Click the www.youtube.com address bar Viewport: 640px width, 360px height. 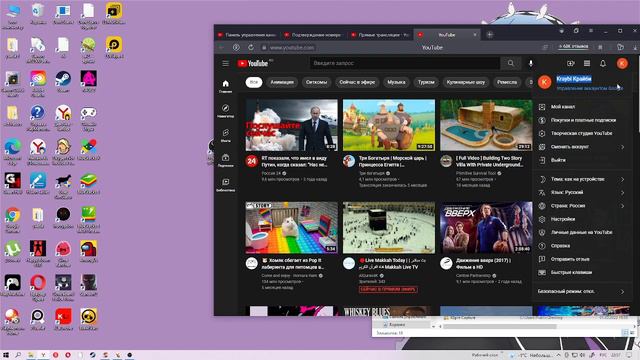[x=292, y=47]
